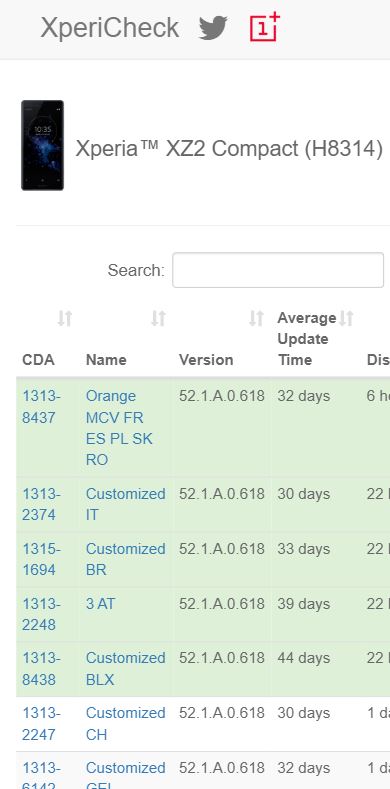
Task: Open CDA link 1313-2247
Action: tap(41, 724)
